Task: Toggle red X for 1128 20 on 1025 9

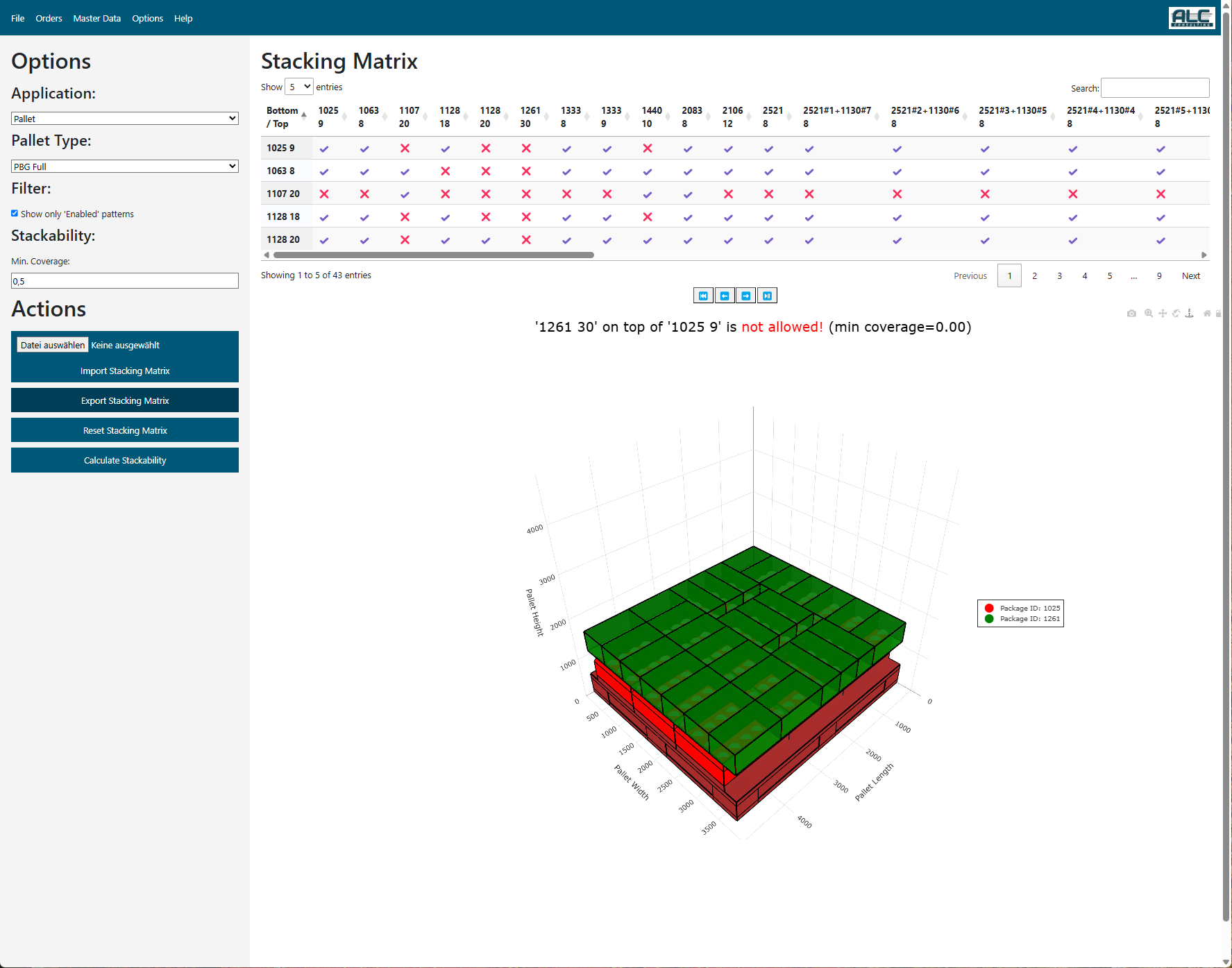Action: (x=486, y=148)
